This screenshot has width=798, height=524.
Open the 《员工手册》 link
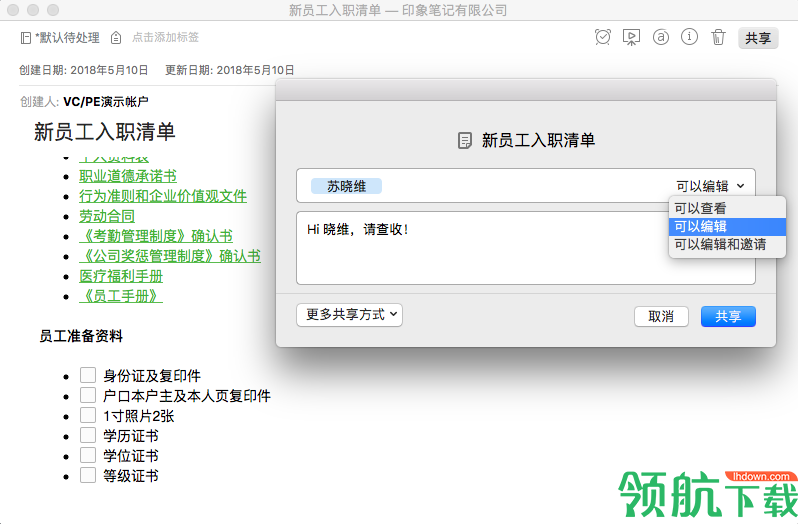click(121, 296)
